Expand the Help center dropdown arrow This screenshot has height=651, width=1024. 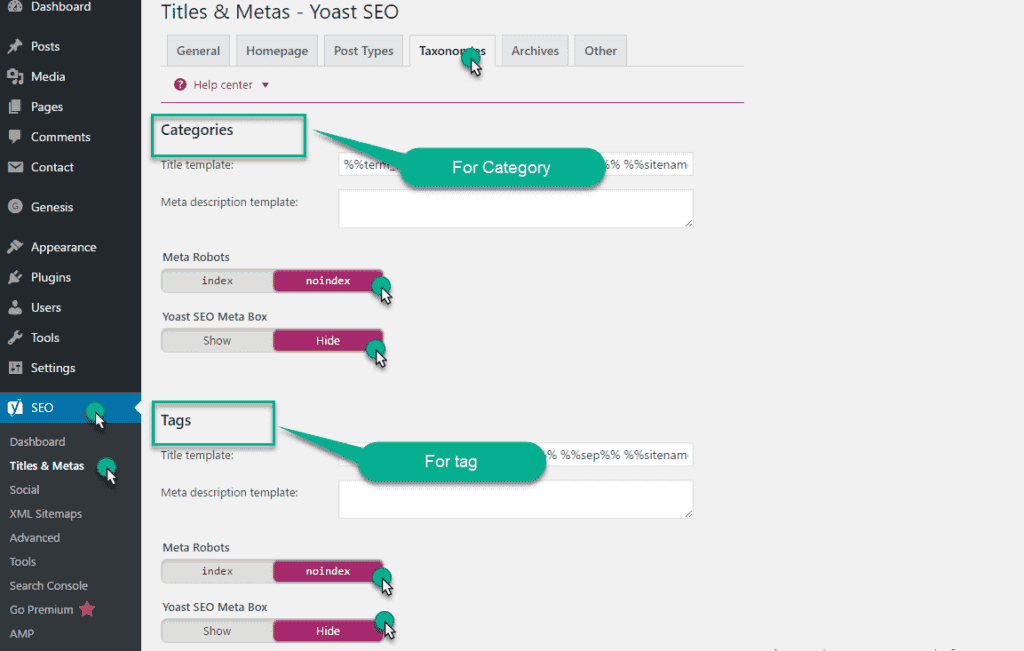265,85
